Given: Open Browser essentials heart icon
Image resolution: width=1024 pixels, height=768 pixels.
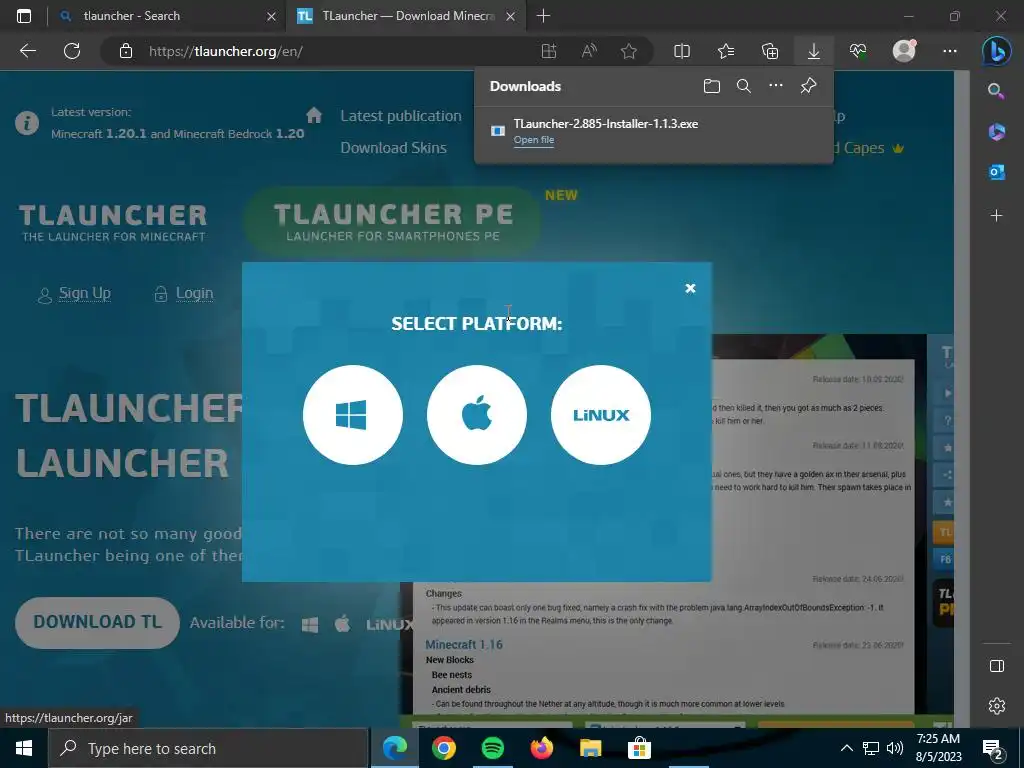Looking at the screenshot, I should (858, 51).
